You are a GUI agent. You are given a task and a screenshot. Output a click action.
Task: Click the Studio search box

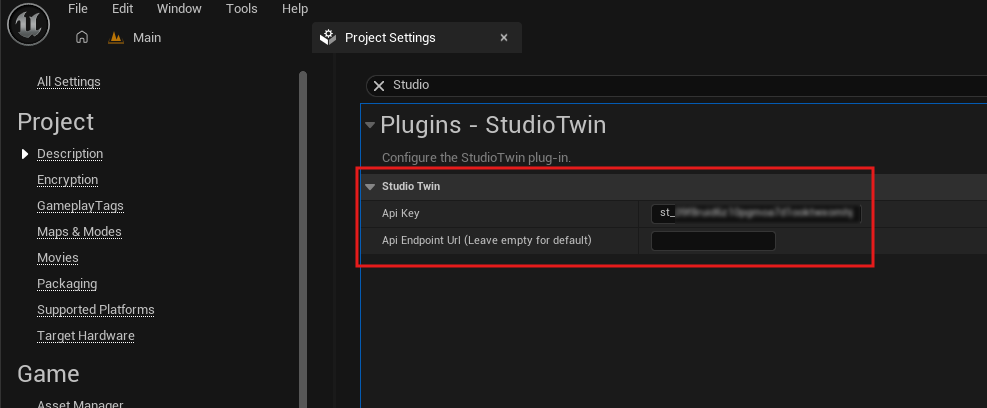tap(677, 85)
